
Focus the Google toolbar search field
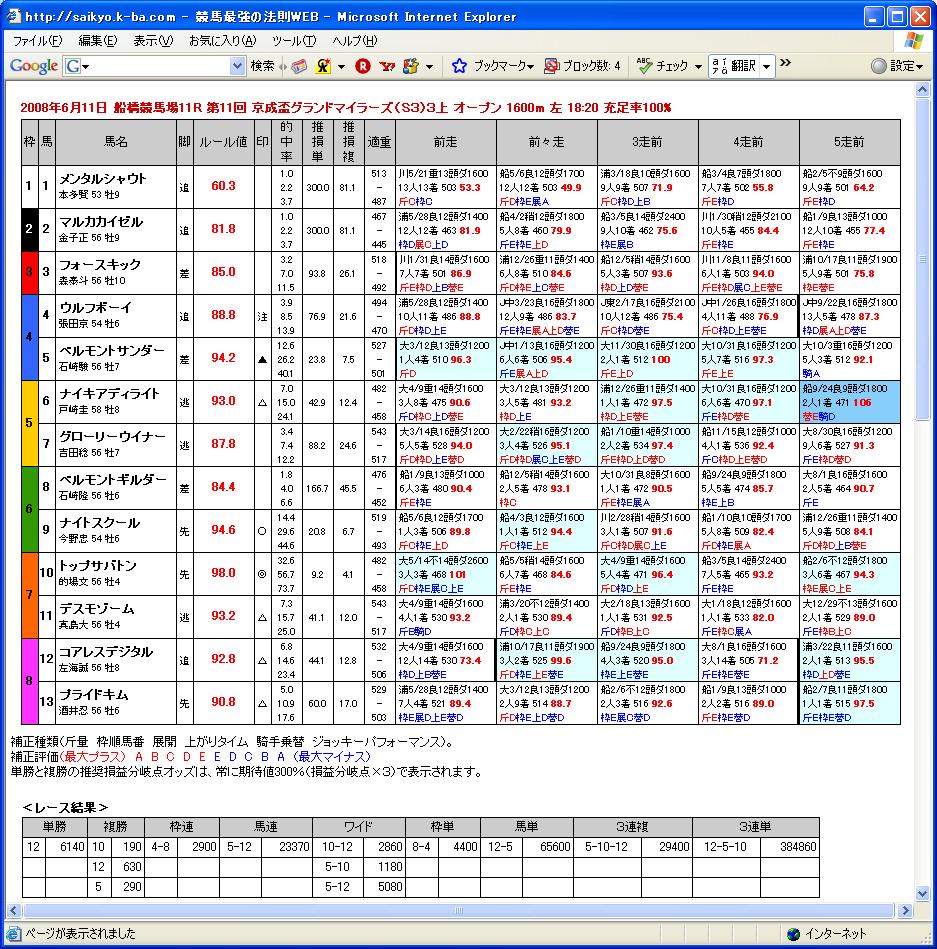160,66
